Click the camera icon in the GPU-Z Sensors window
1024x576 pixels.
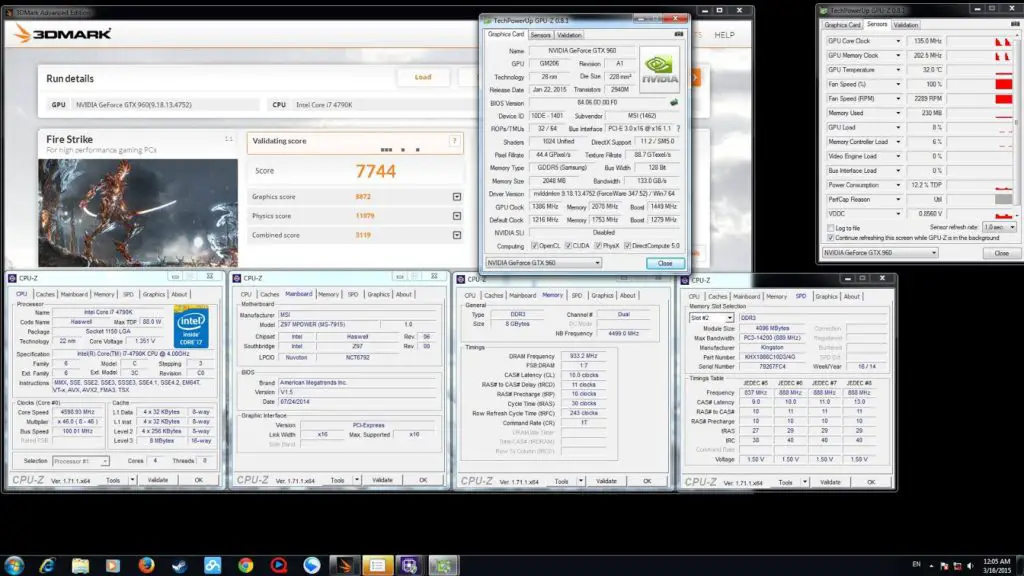(x=1015, y=25)
